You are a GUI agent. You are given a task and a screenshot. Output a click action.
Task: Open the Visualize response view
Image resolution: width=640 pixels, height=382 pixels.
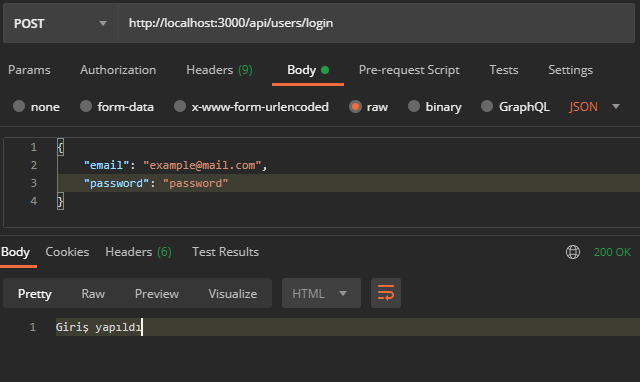[x=233, y=293]
